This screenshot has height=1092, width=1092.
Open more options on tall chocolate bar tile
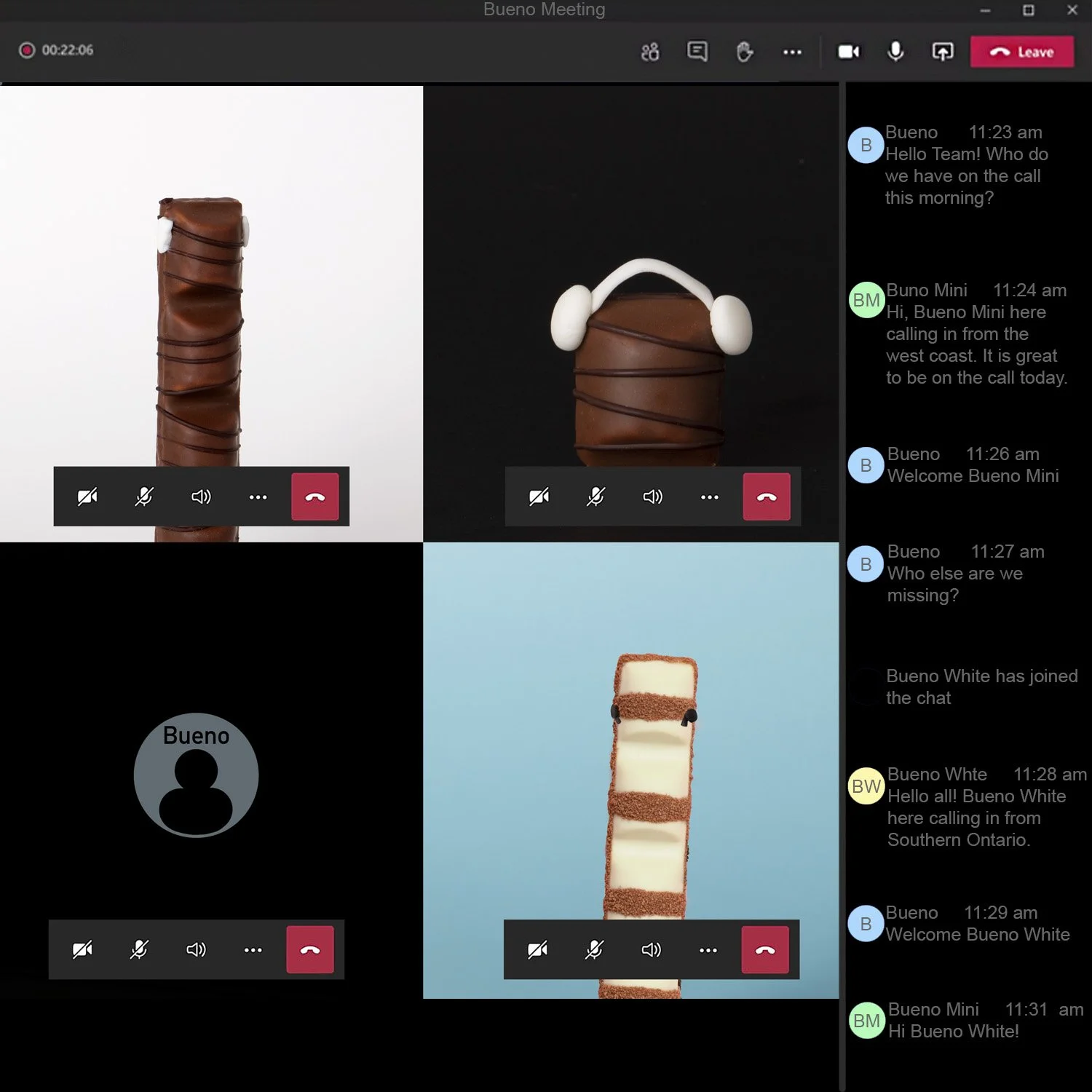(x=258, y=497)
